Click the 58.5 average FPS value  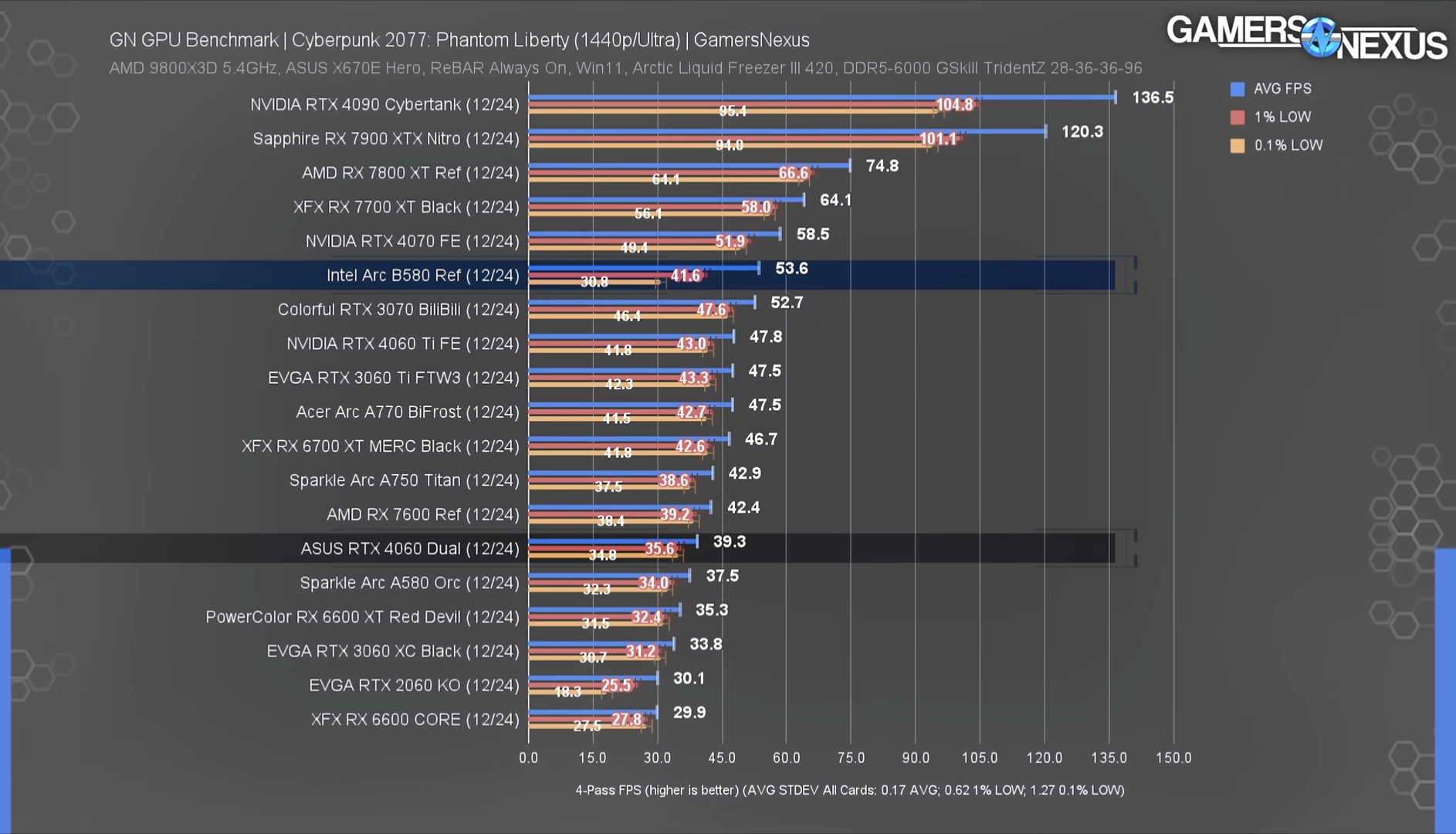click(813, 233)
